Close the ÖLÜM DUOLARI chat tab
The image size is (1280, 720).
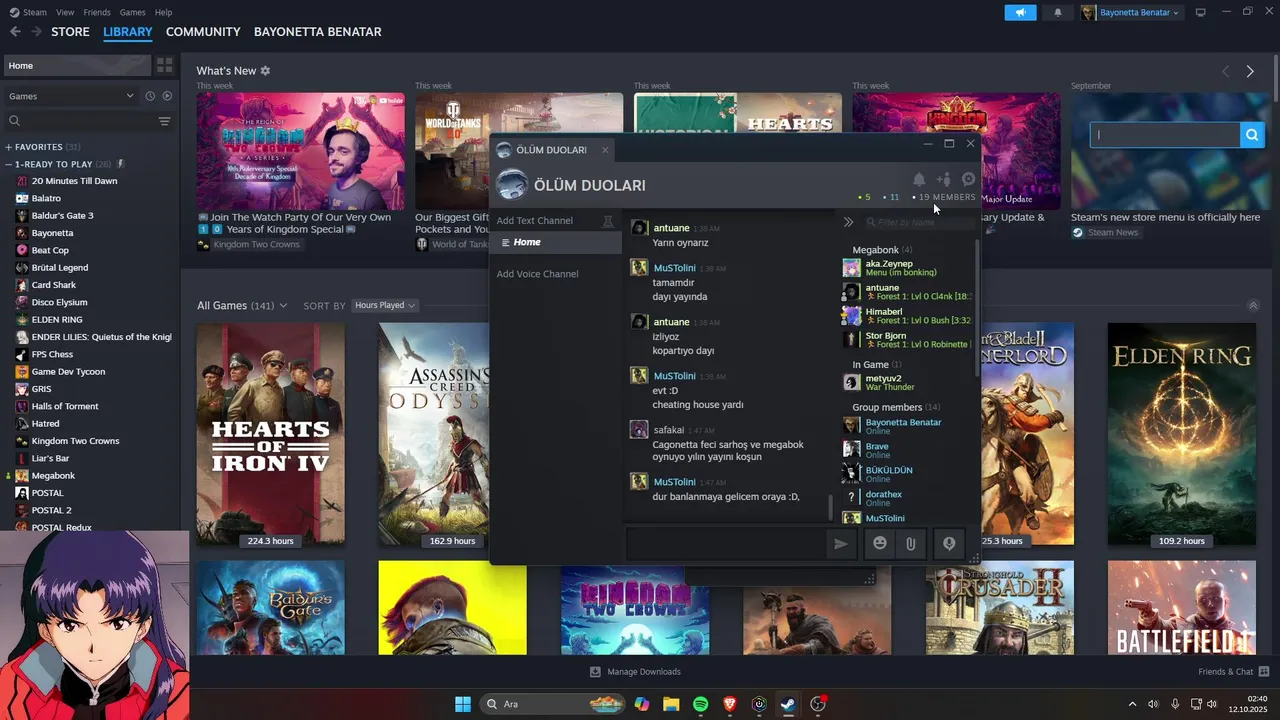(605, 150)
